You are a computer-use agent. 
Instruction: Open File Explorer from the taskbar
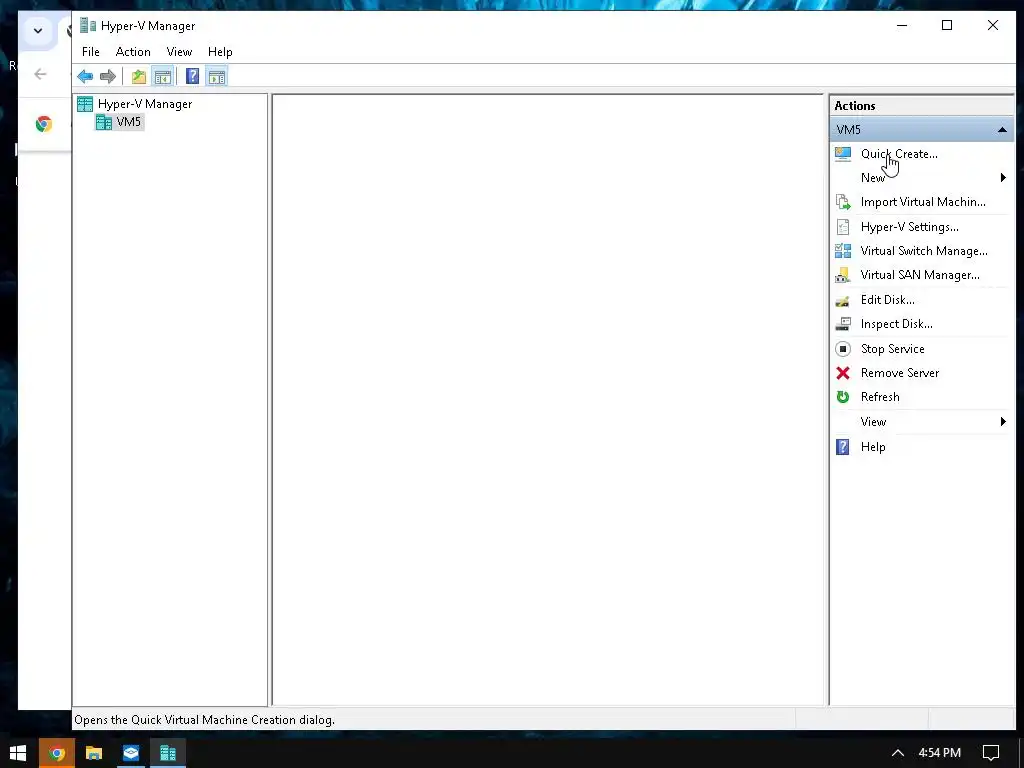[94, 753]
